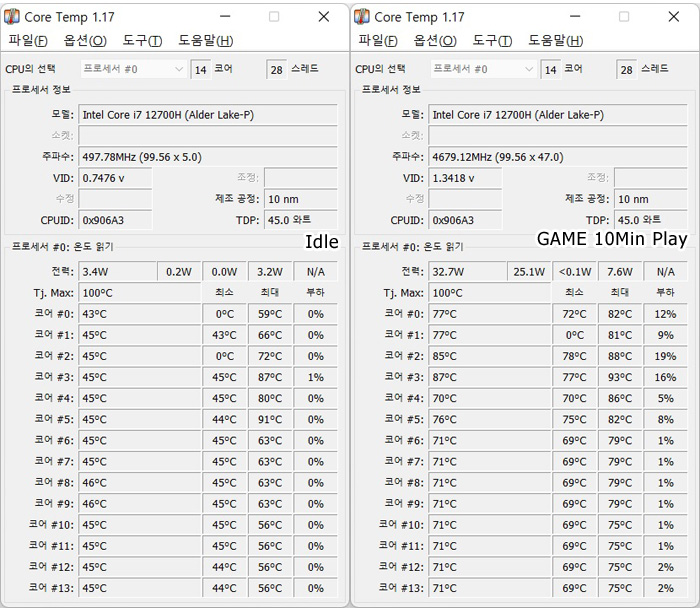Open 도구(T) menu in right window

pos(492,41)
